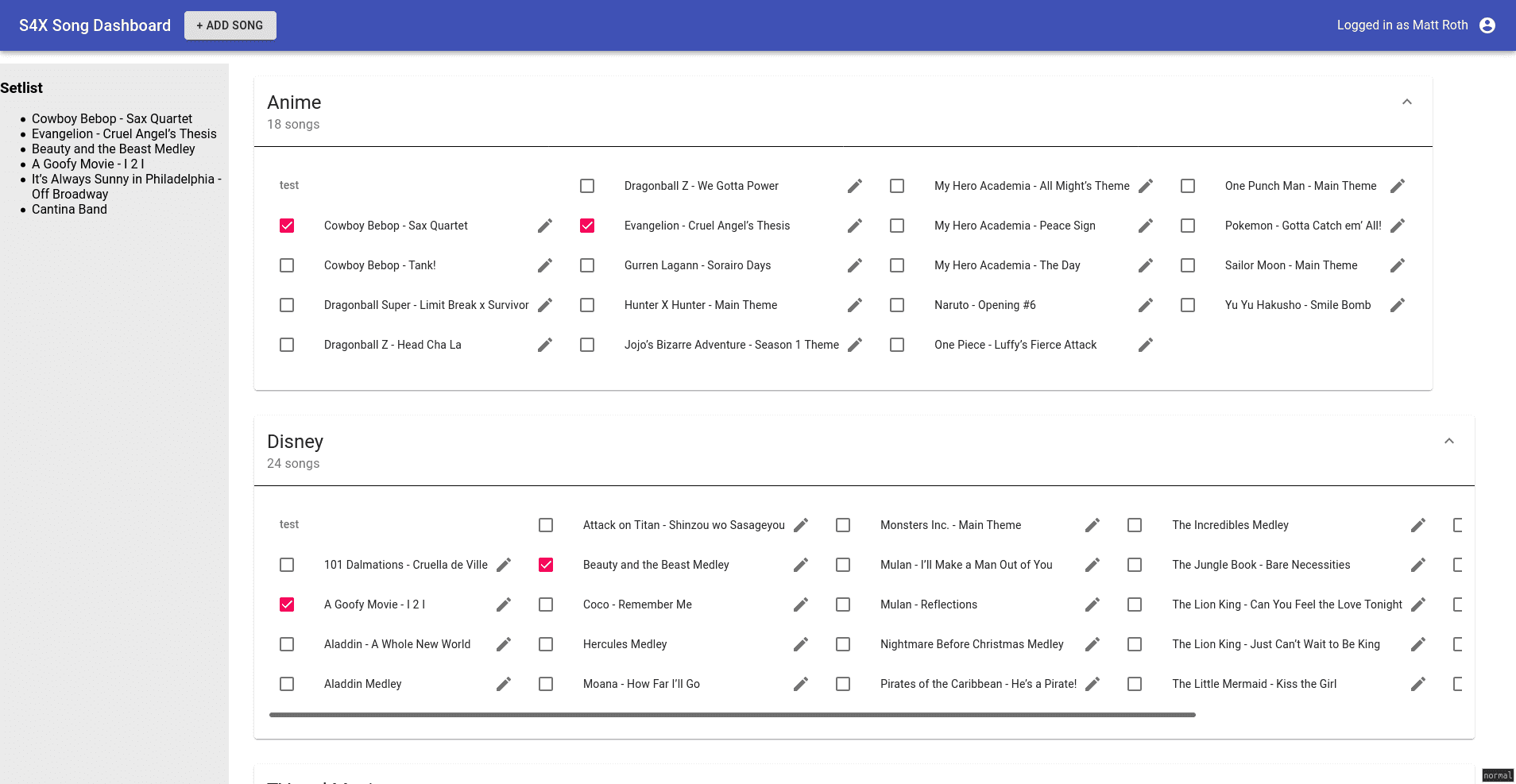Collapse the Disney section
This screenshot has width=1516, height=784.
[1449, 441]
